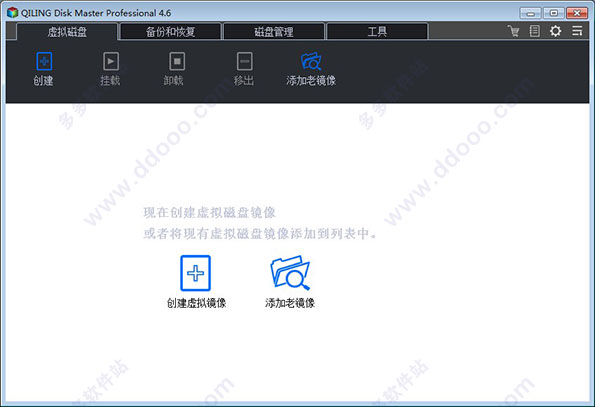
Task: Click the 卸载 unmount icon
Action: tap(177, 61)
